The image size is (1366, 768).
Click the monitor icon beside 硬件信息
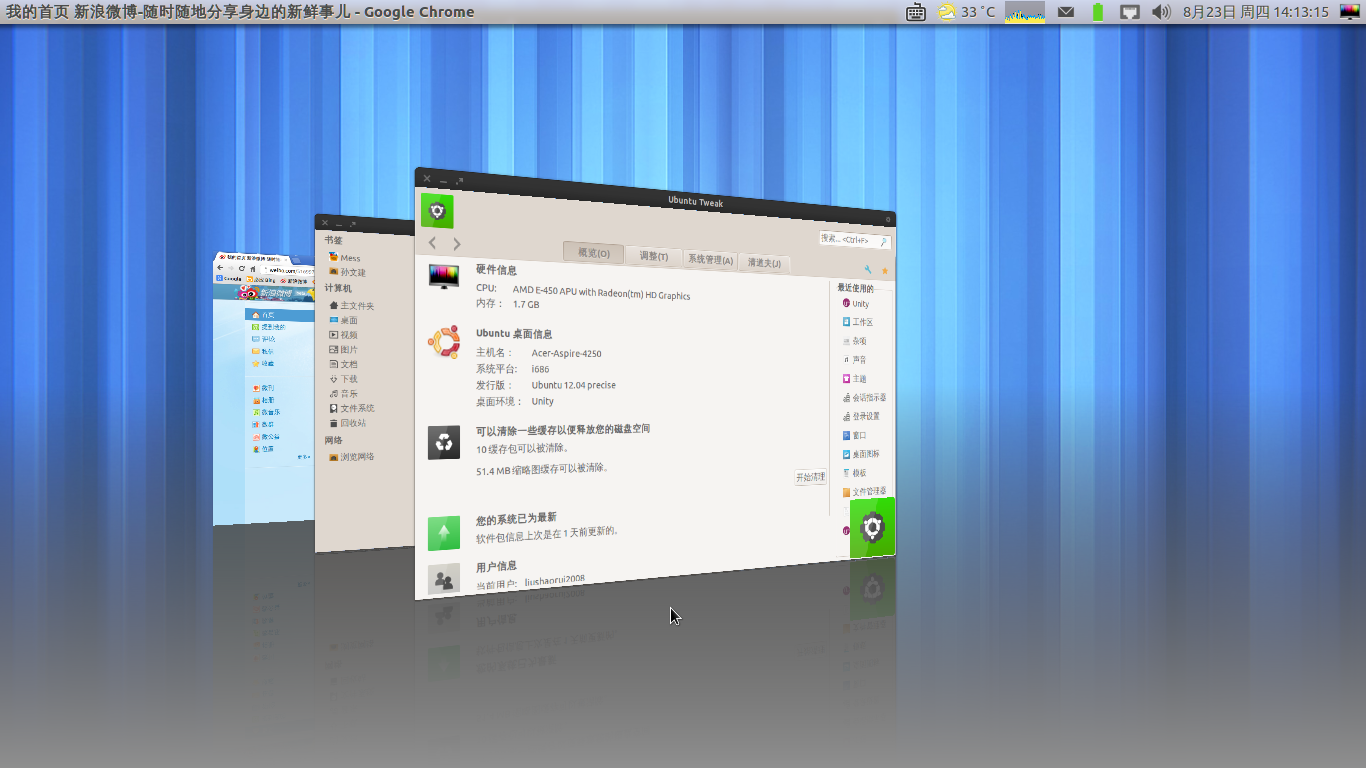tap(443, 275)
